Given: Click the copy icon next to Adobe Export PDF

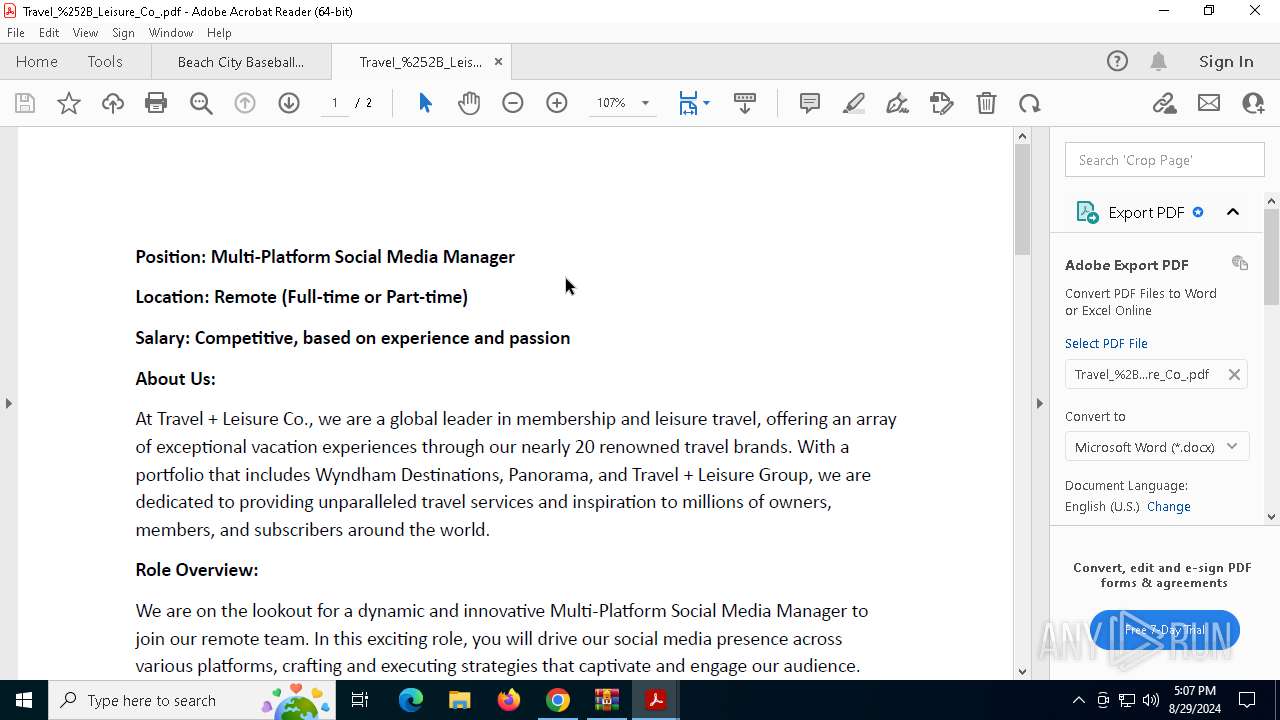Looking at the screenshot, I should [x=1240, y=263].
